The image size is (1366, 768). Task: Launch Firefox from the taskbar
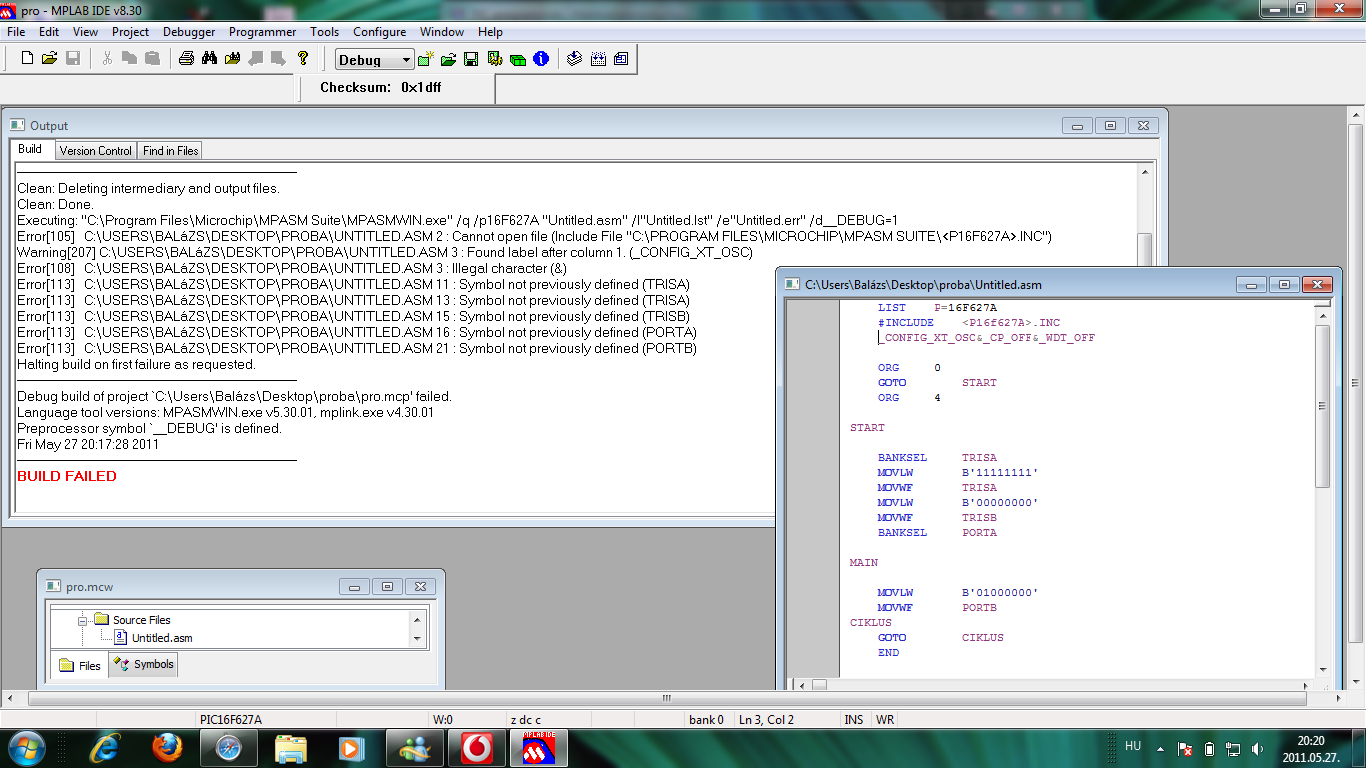(167, 748)
